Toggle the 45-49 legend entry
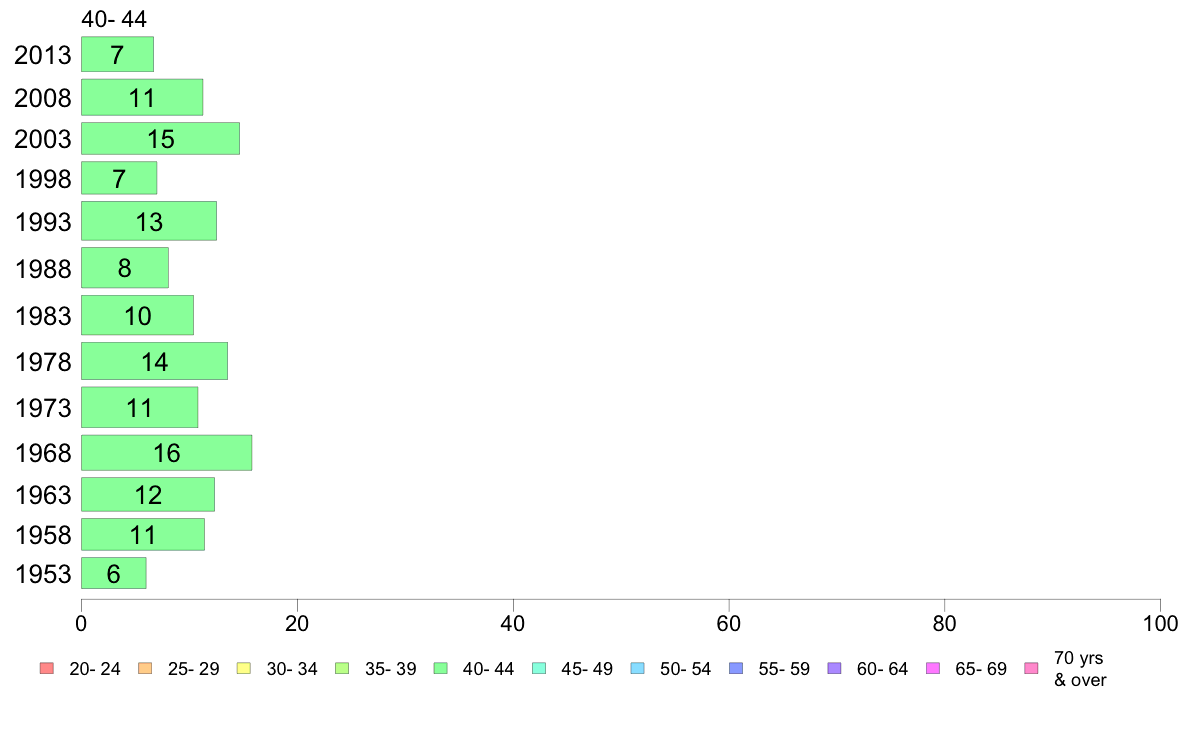Viewport: 1188px width, 736px height. (x=573, y=669)
